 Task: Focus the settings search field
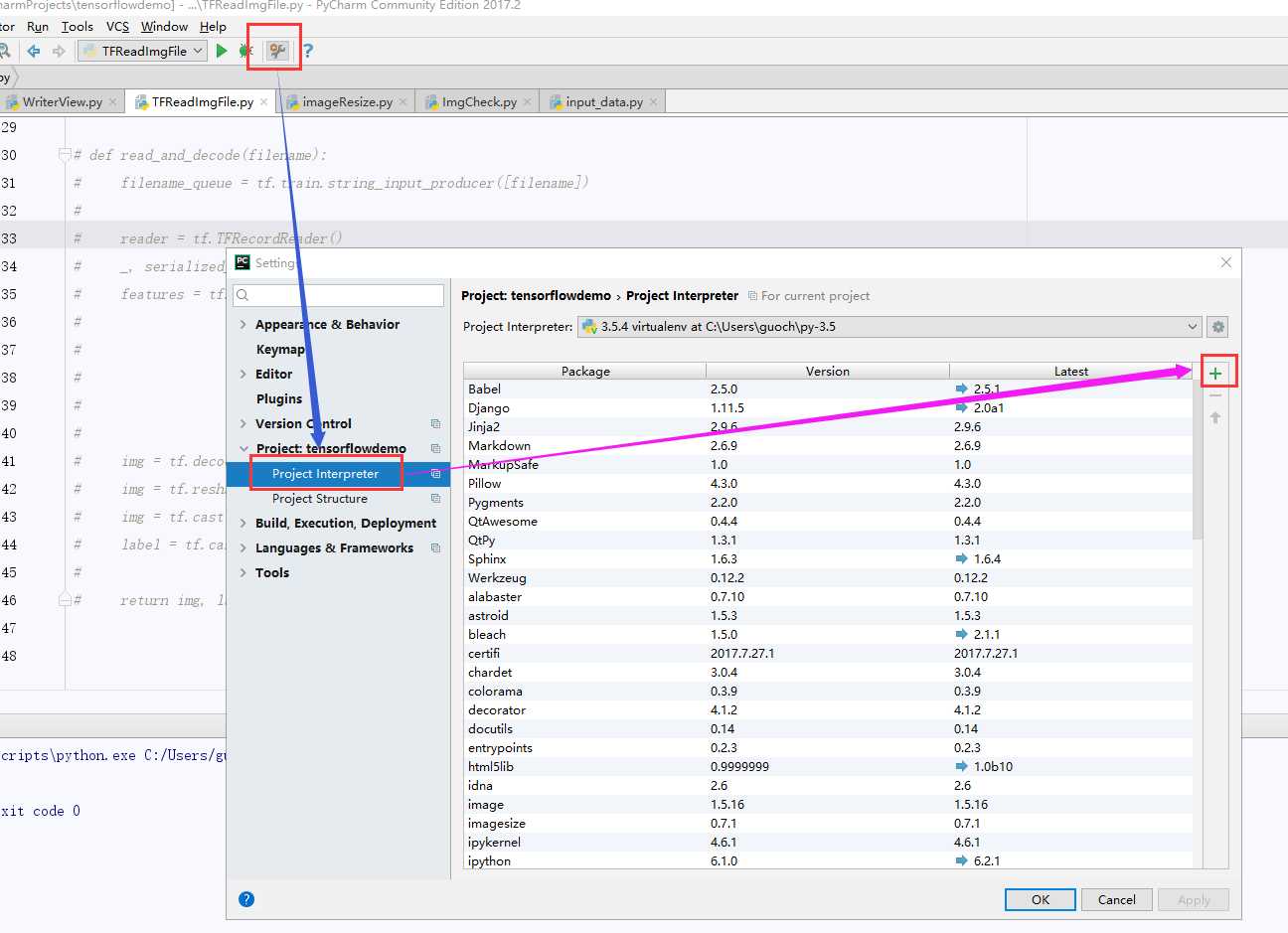click(338, 295)
